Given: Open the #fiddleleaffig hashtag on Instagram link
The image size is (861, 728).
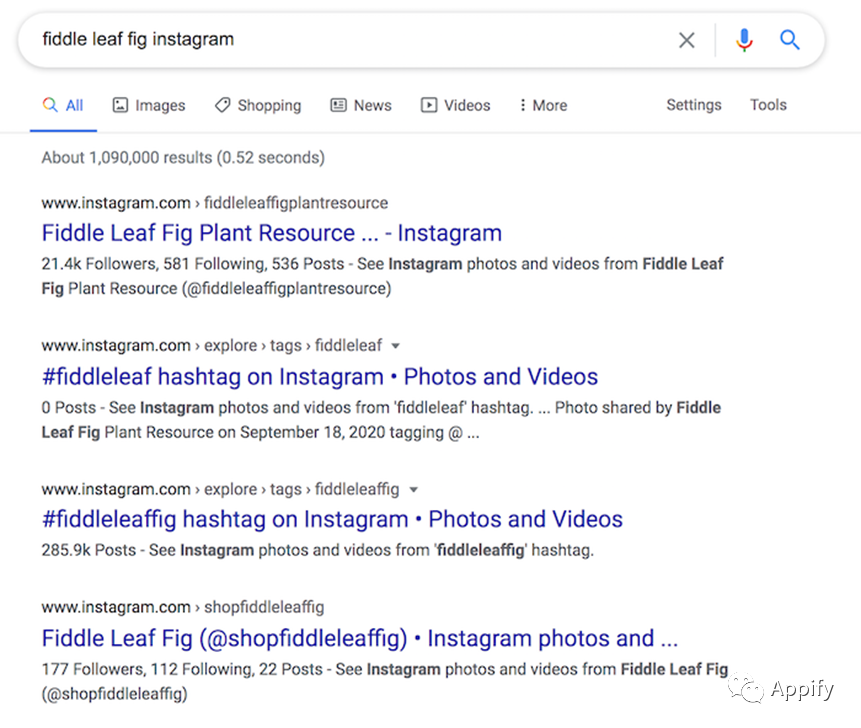Looking at the screenshot, I should click(332, 519).
